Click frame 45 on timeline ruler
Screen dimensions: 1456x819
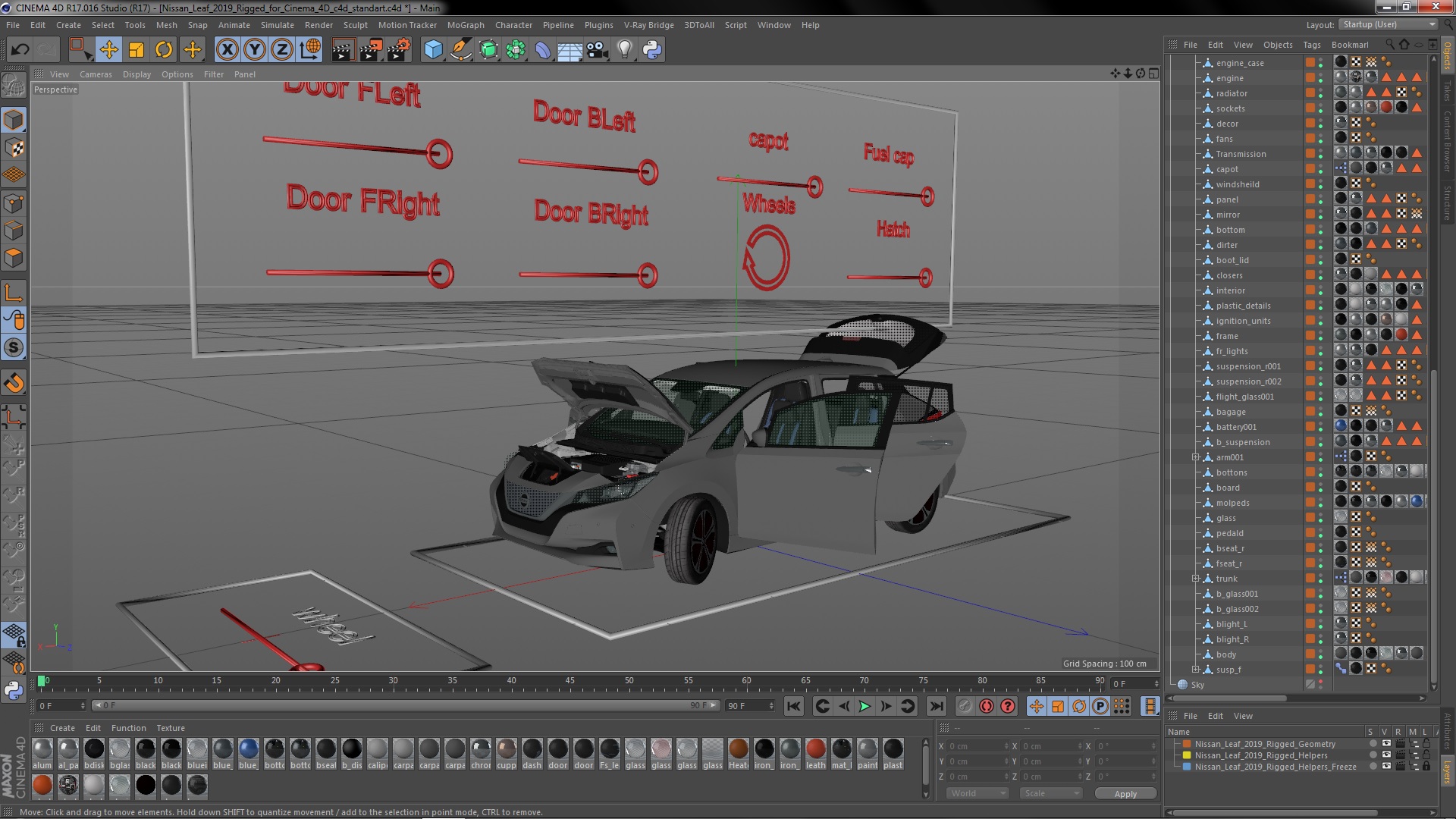[x=570, y=681]
